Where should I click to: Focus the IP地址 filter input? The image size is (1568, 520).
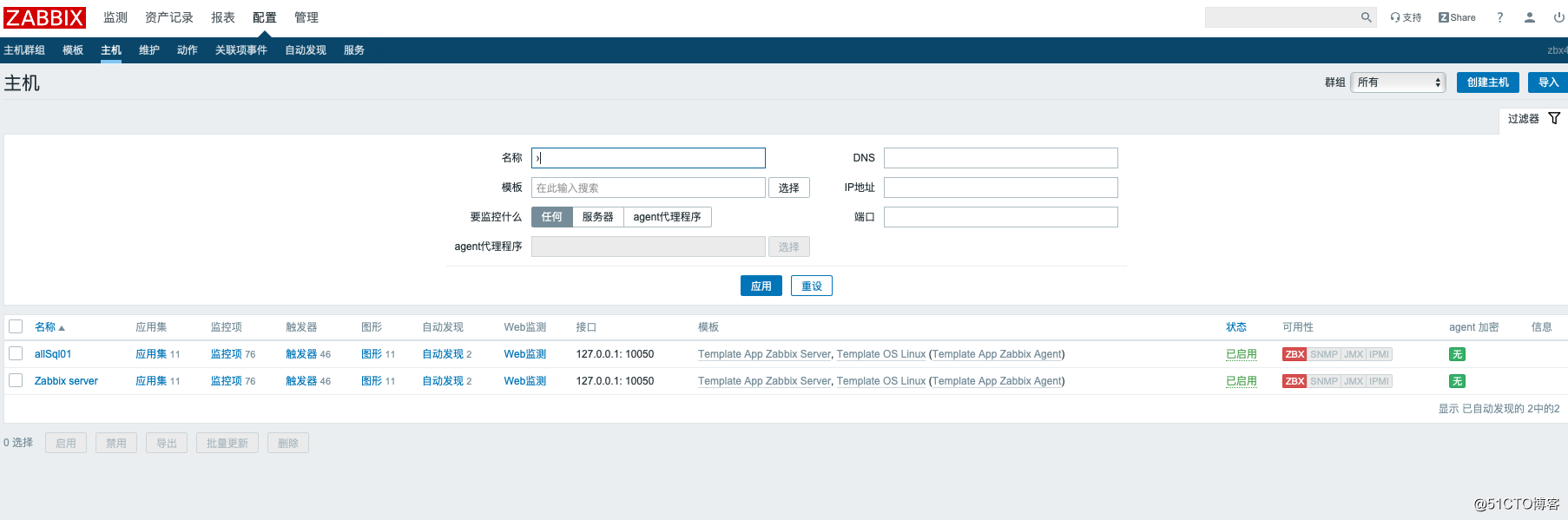coord(1001,188)
